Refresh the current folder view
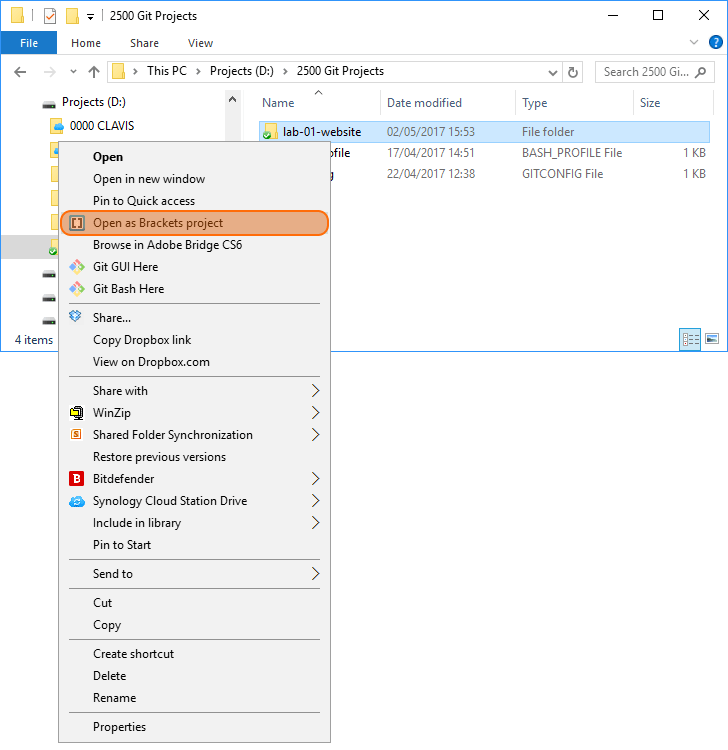This screenshot has width=728, height=750. pos(573,72)
